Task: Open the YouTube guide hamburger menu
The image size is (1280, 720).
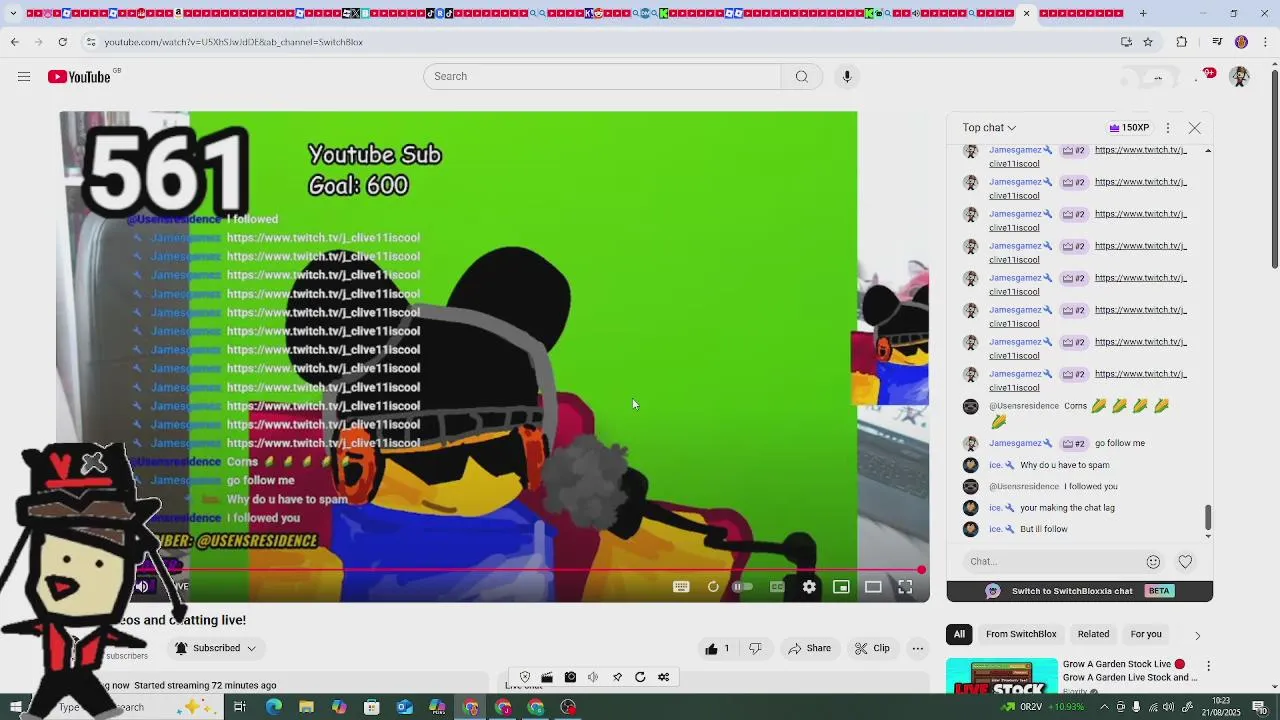Action: 24,77
